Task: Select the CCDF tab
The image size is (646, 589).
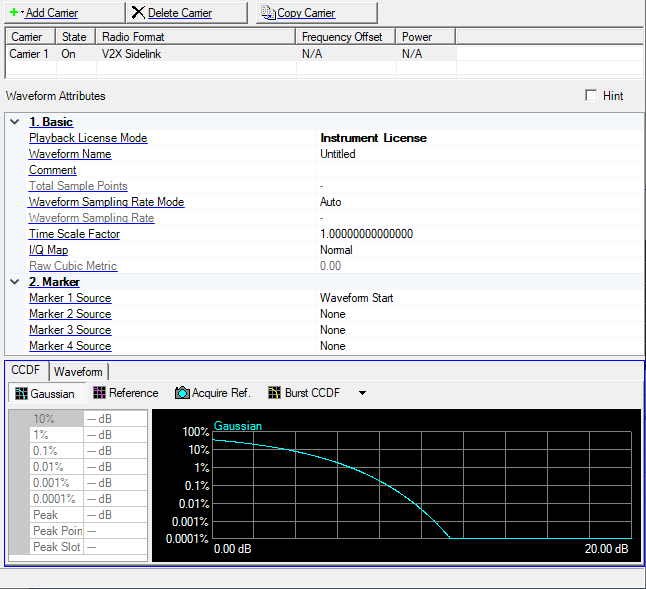Action: pyautogui.click(x=26, y=371)
